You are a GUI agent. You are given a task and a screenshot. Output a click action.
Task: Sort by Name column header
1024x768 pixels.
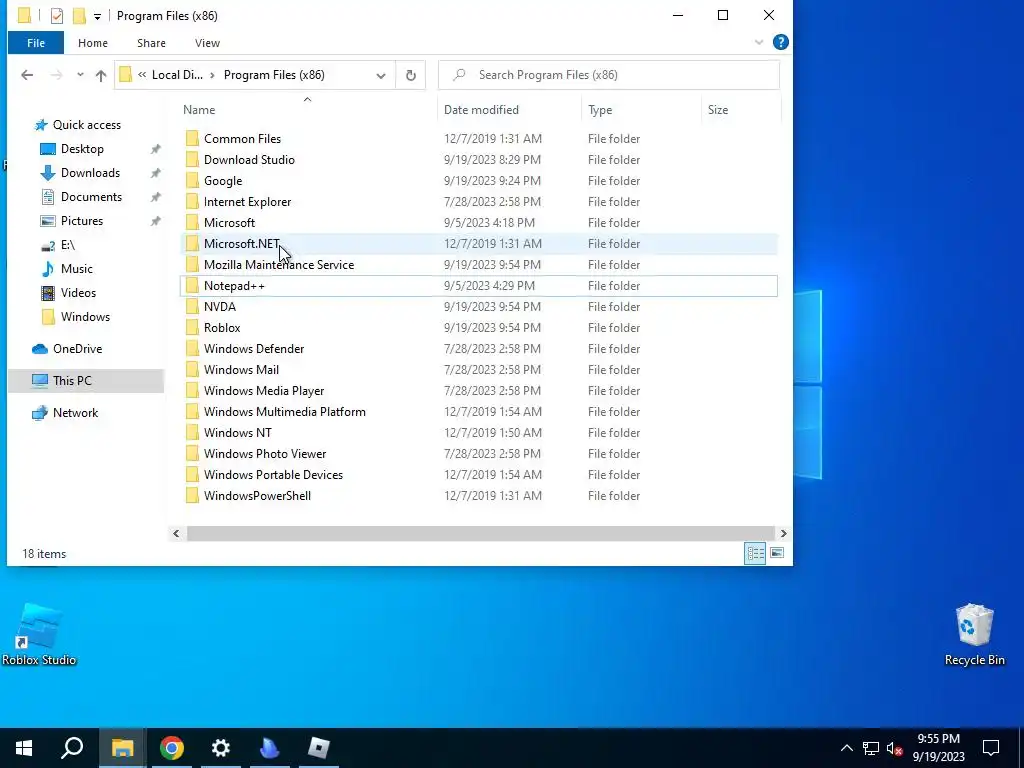tap(307, 110)
